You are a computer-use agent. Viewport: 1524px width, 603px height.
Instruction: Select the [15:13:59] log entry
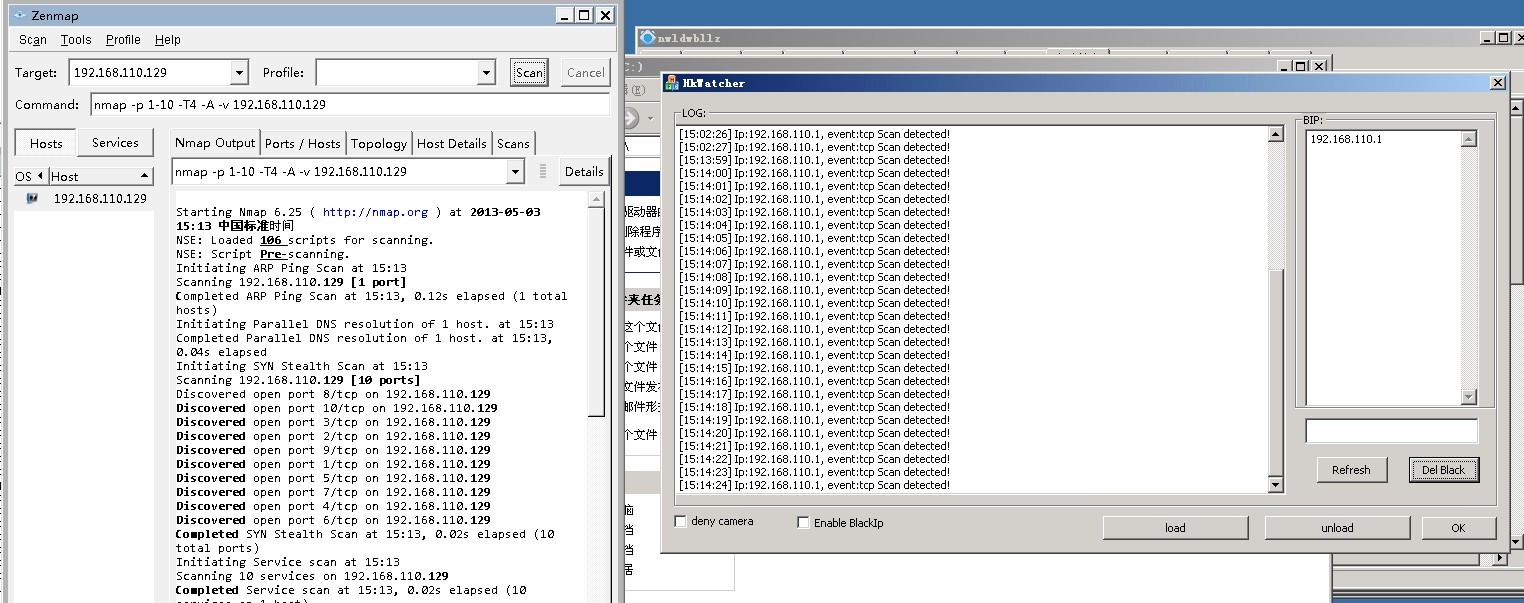click(x=814, y=160)
